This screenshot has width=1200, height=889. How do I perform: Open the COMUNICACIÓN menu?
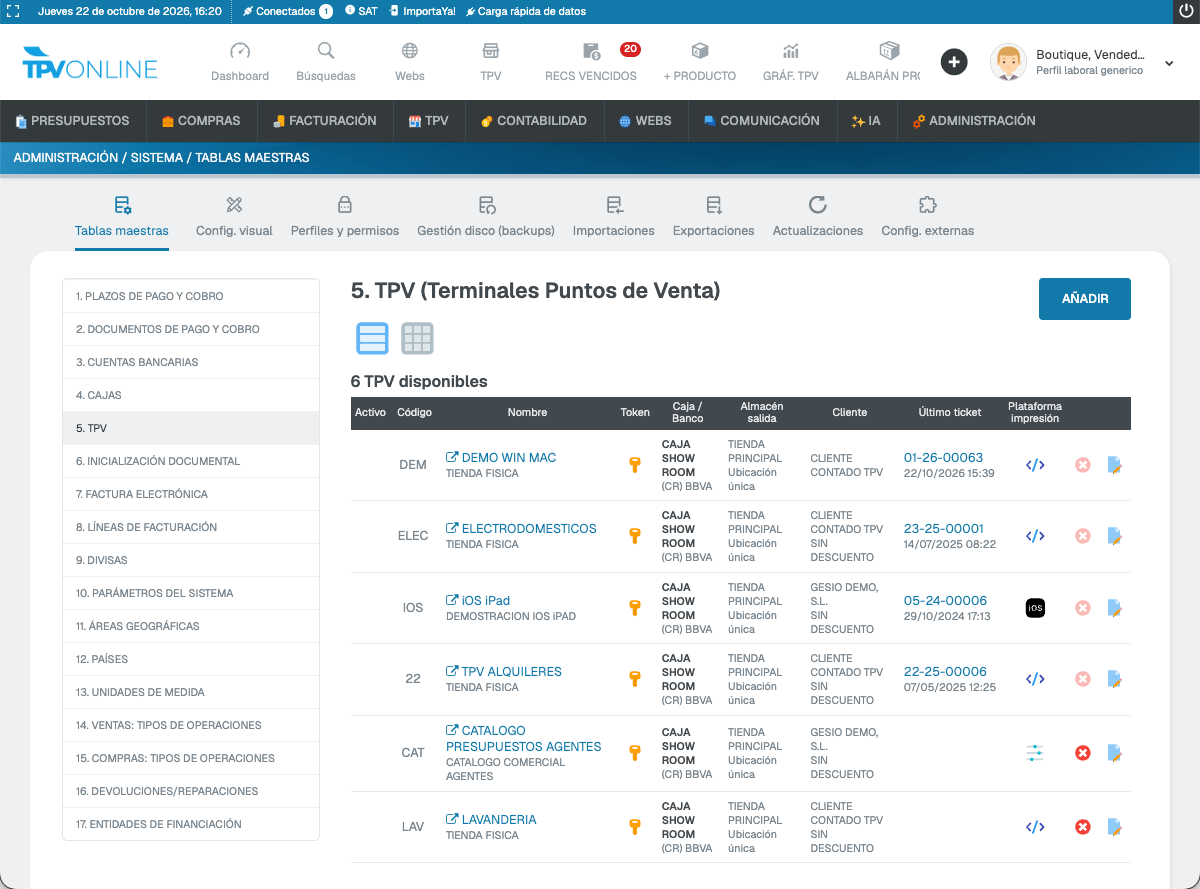(761, 121)
